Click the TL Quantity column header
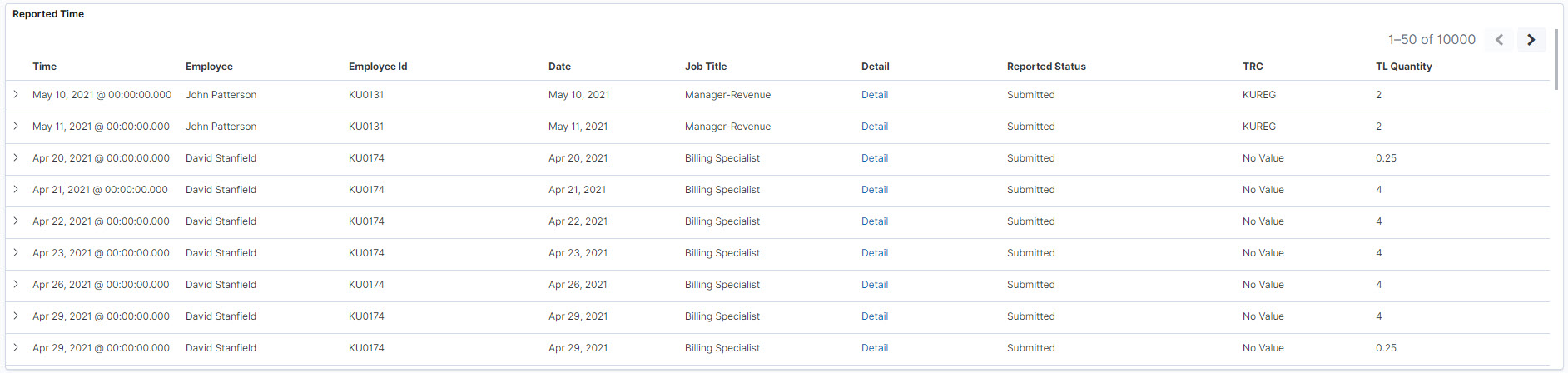1568x373 pixels. [x=1403, y=67]
